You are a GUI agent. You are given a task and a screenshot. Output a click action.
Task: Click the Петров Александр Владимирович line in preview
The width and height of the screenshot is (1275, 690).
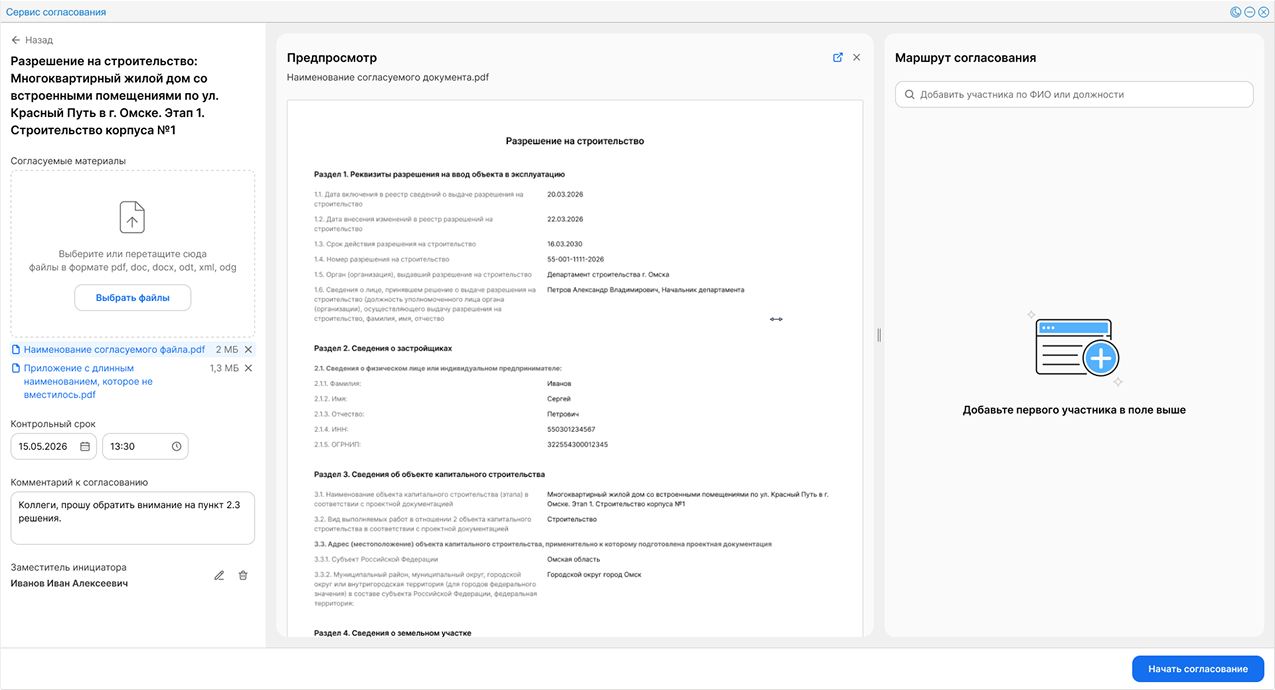click(646, 290)
